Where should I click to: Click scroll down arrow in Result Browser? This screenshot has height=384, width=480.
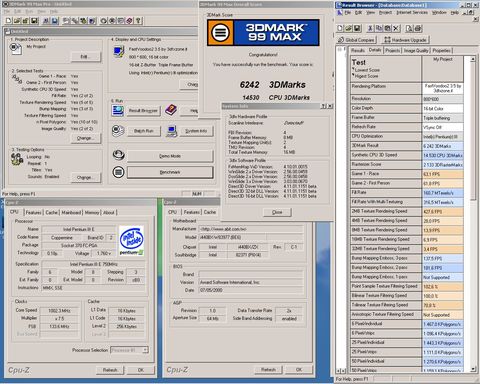472,369
